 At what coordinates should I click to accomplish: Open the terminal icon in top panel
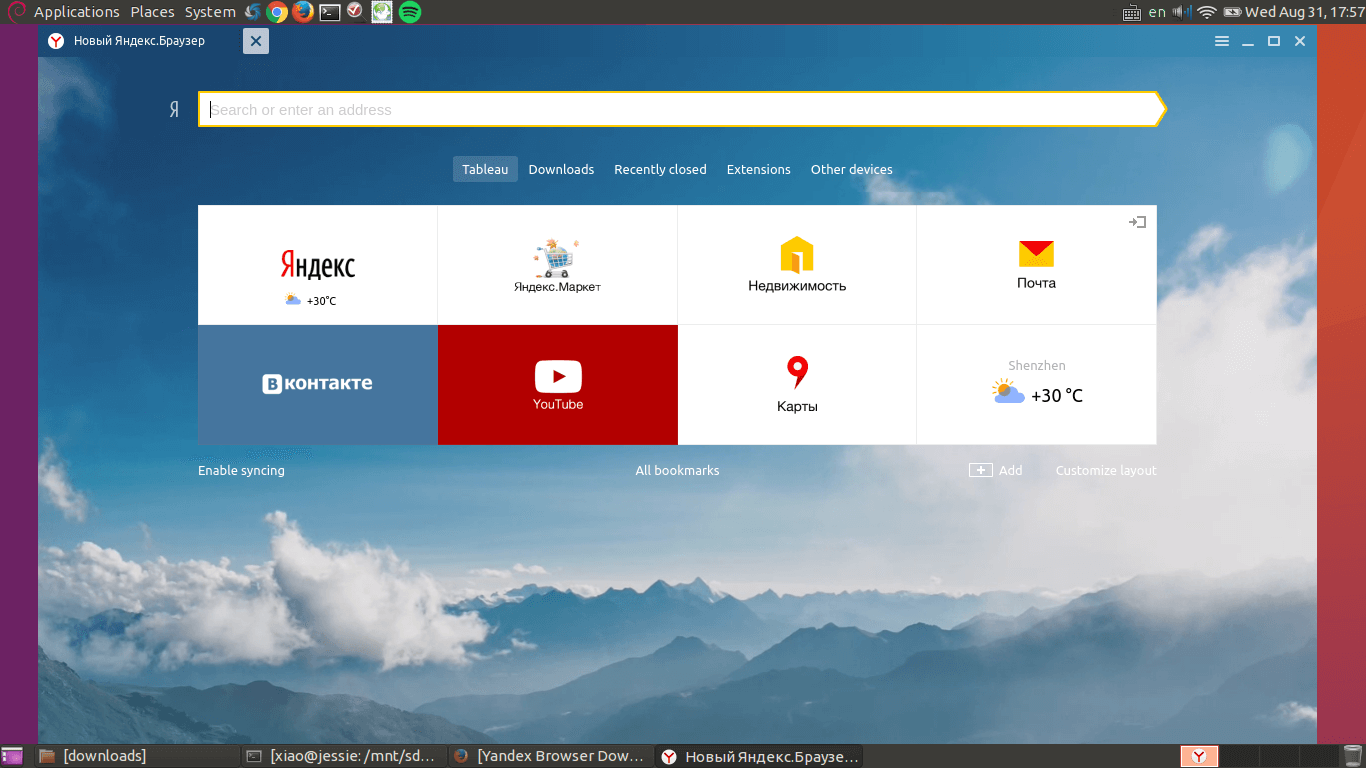tap(329, 12)
